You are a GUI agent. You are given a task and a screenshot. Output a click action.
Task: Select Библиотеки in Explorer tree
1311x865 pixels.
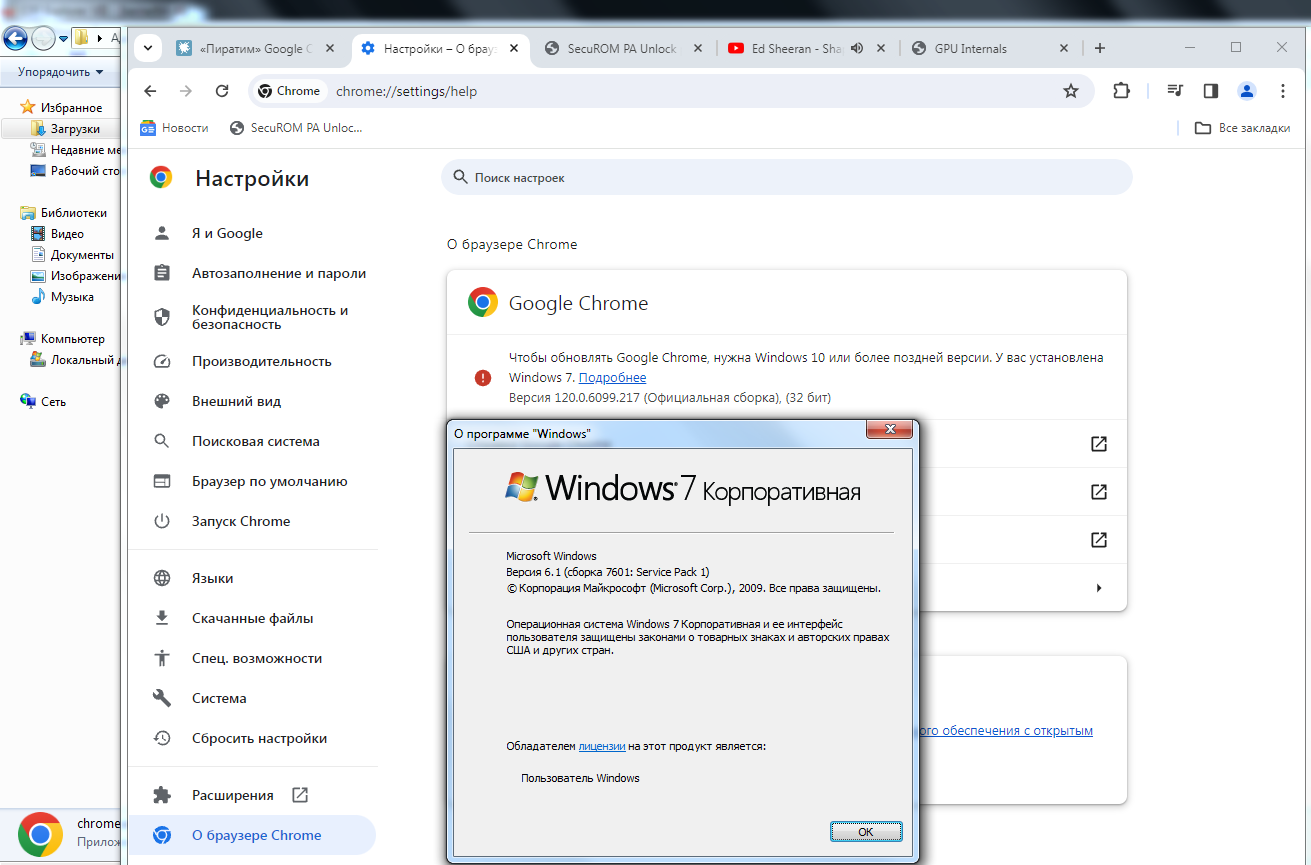click(73, 212)
